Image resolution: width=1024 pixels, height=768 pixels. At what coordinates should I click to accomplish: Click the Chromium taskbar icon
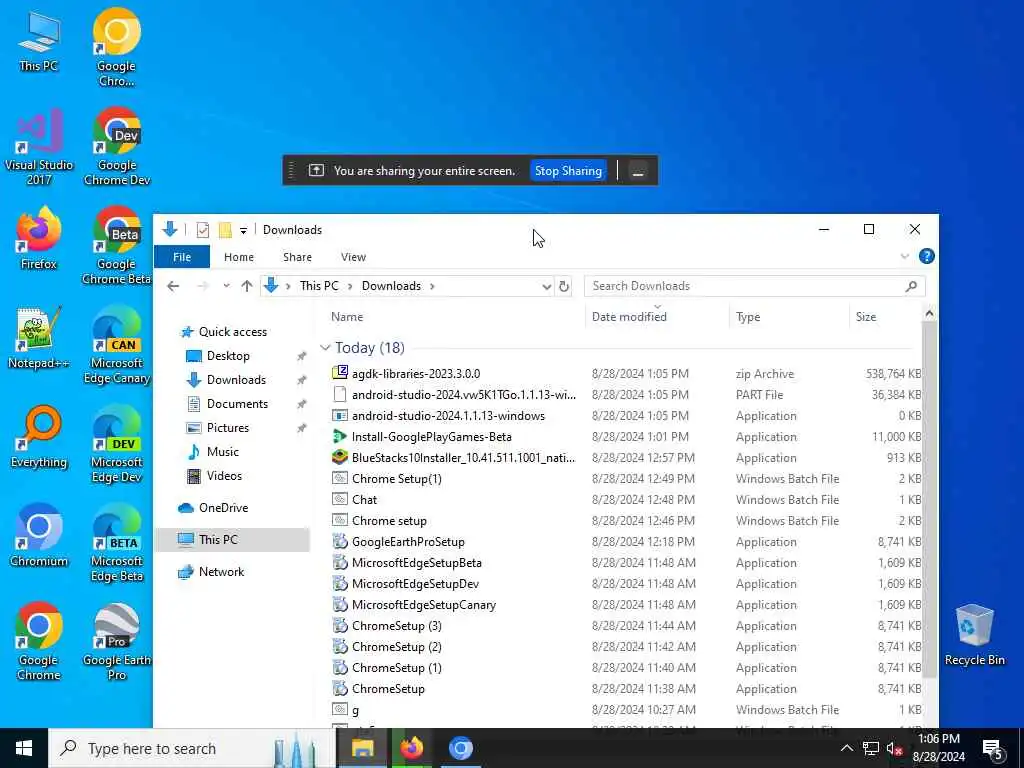(460, 748)
